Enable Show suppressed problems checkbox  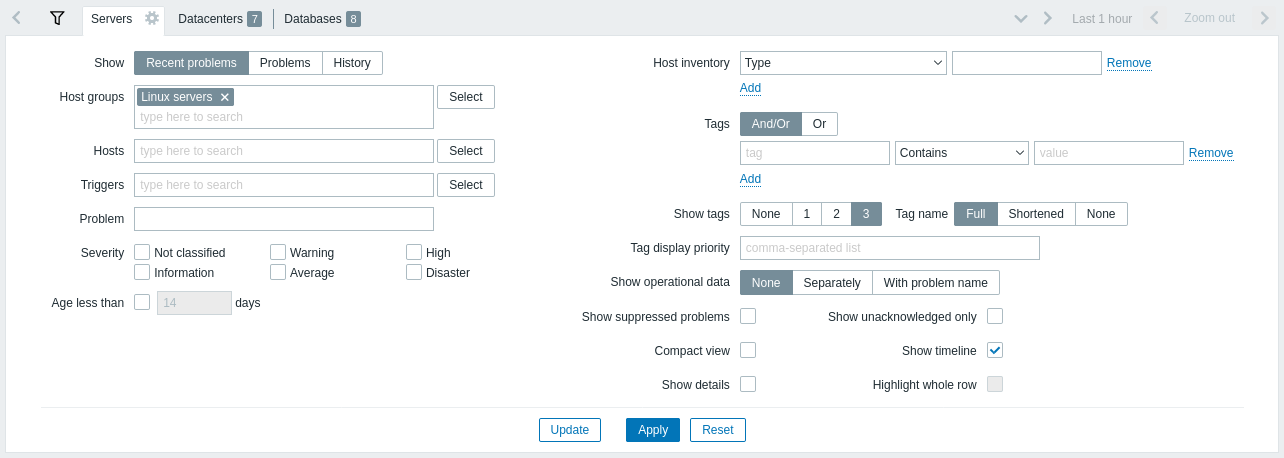[748, 316]
